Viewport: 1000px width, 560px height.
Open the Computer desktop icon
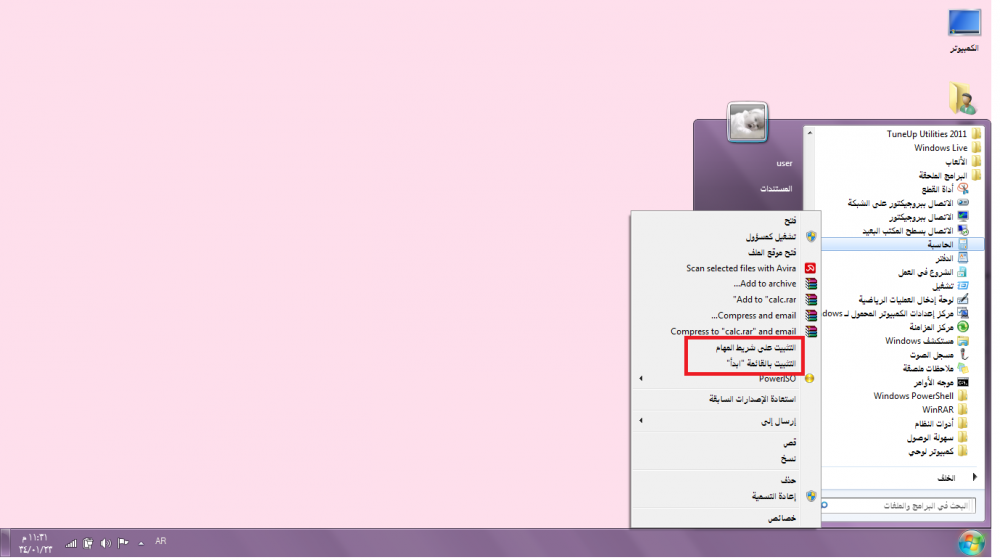pos(965,30)
